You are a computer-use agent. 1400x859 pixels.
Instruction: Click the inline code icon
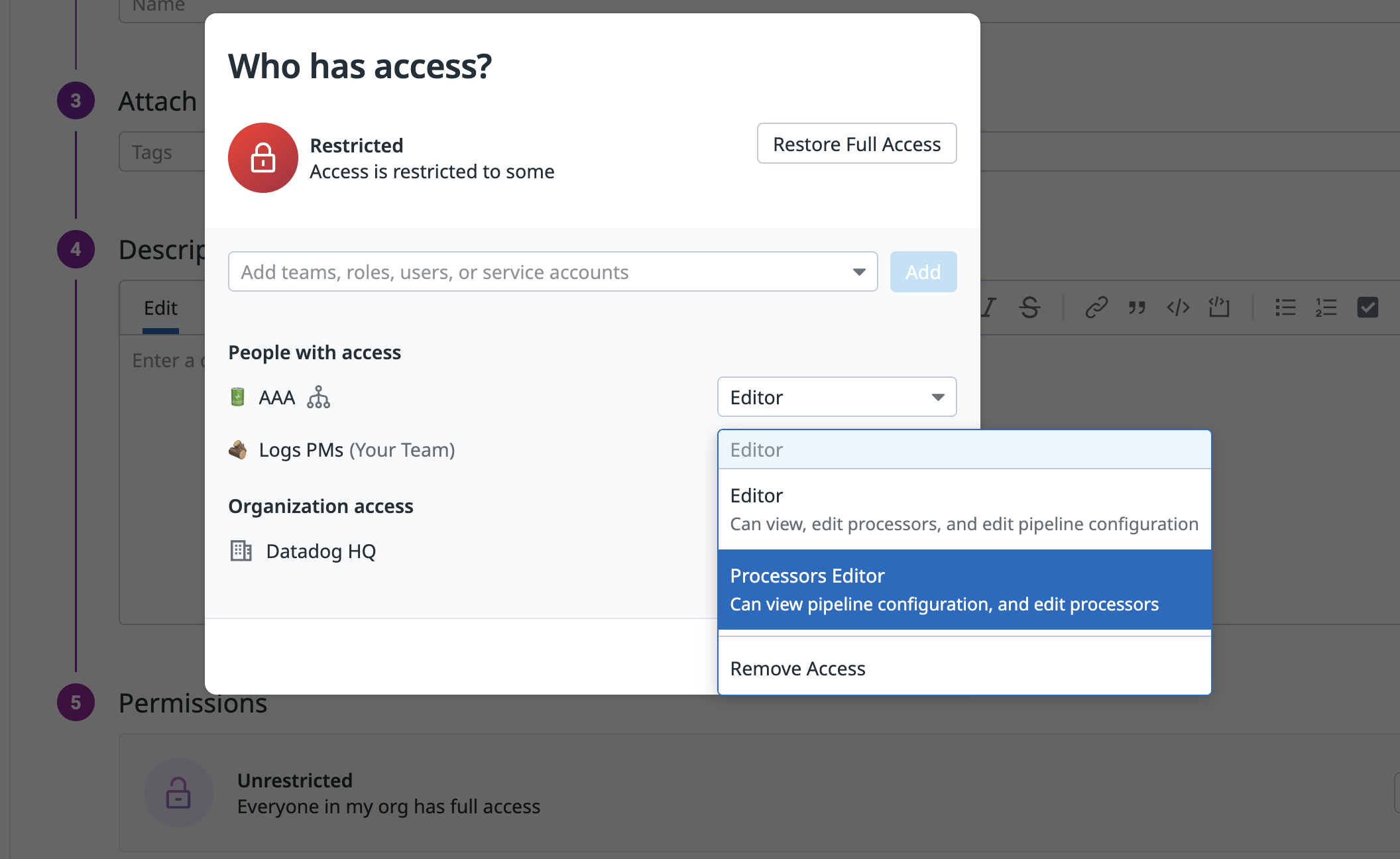pyautogui.click(x=1178, y=308)
